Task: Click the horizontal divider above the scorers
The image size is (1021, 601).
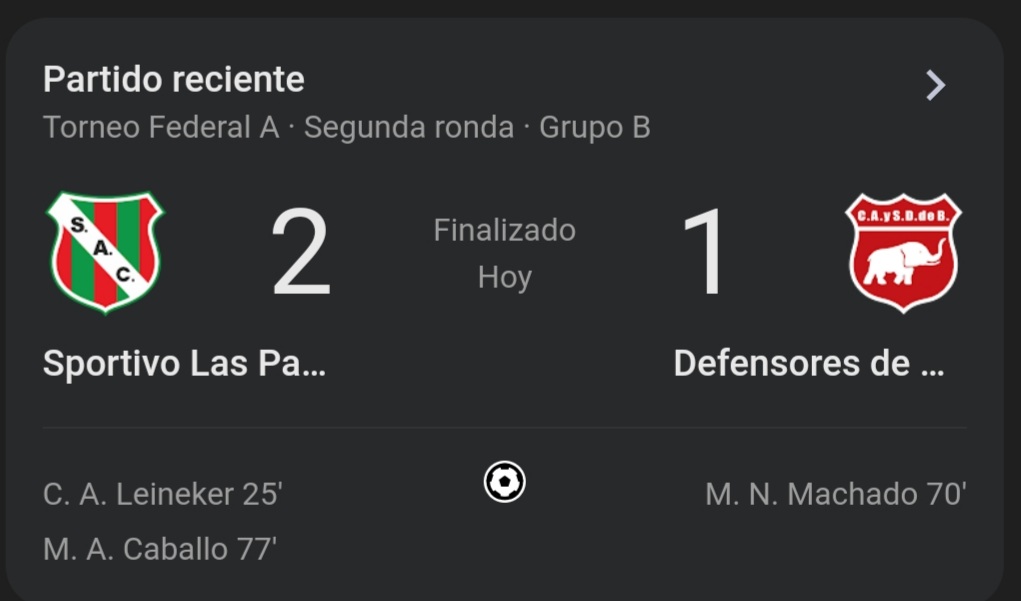Action: 504,428
